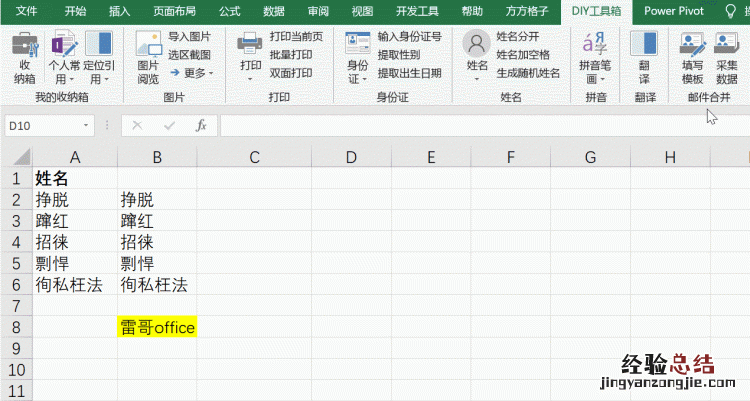Expand the Name Box dropdown arrow
Viewport: 750px width, 401px height.
click(x=86, y=125)
